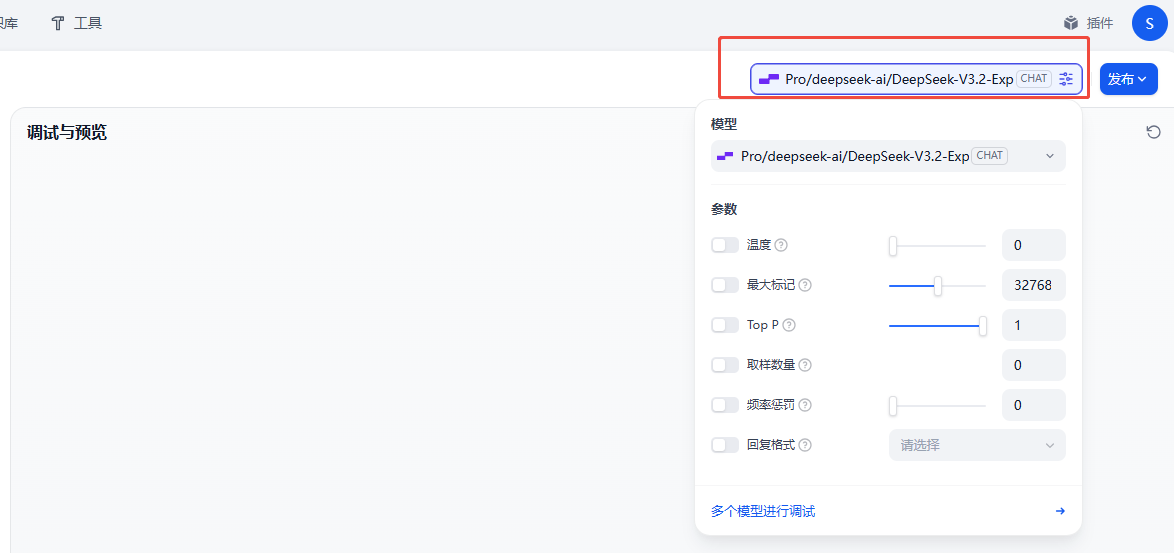Click the help icon next to Top P
The image size is (1174, 553).
(789, 326)
